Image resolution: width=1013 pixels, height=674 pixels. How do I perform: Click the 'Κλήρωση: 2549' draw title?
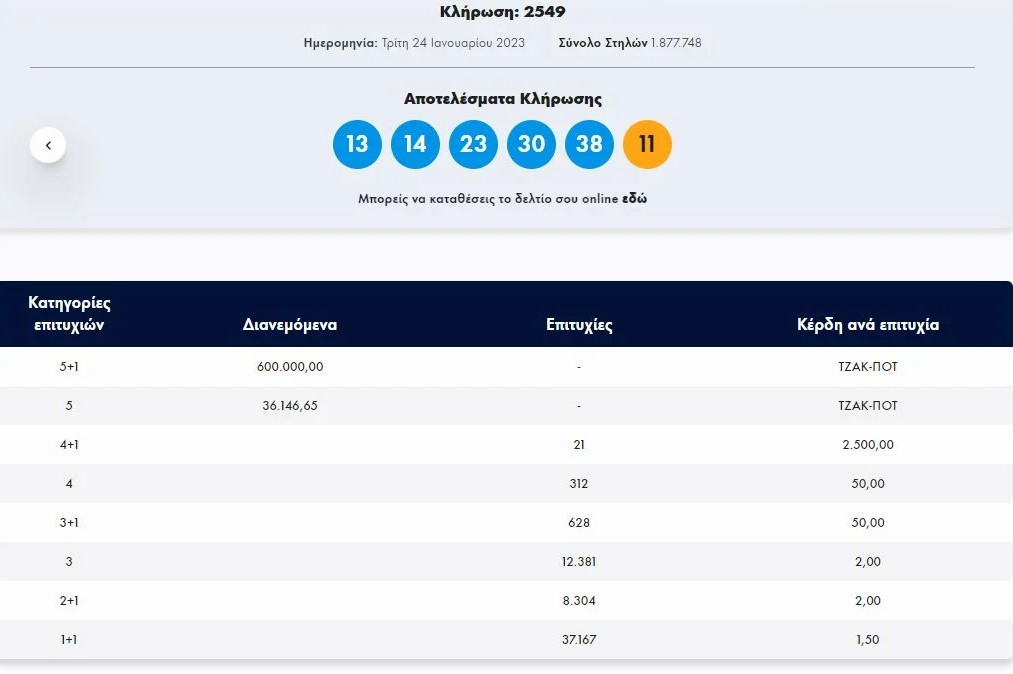point(502,13)
